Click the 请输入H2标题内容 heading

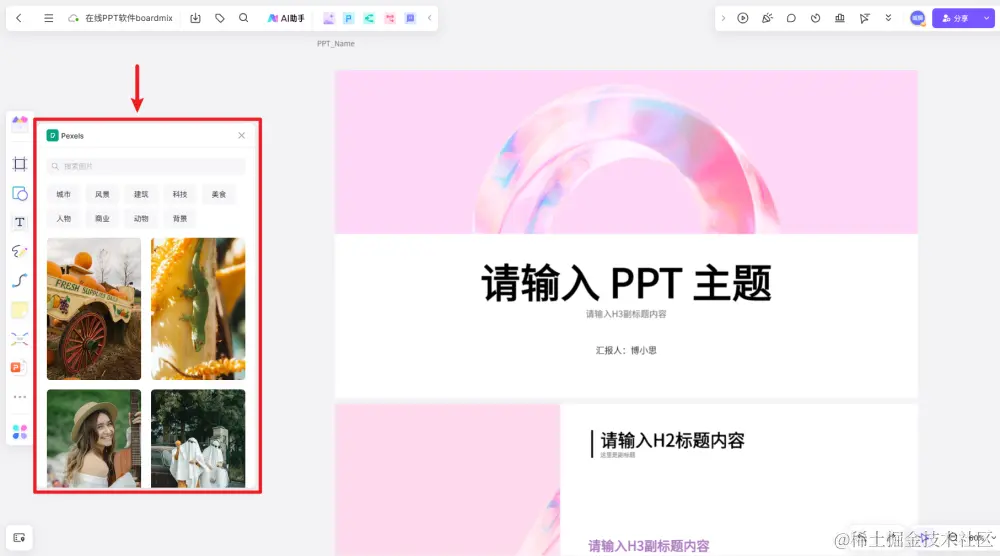pos(672,440)
